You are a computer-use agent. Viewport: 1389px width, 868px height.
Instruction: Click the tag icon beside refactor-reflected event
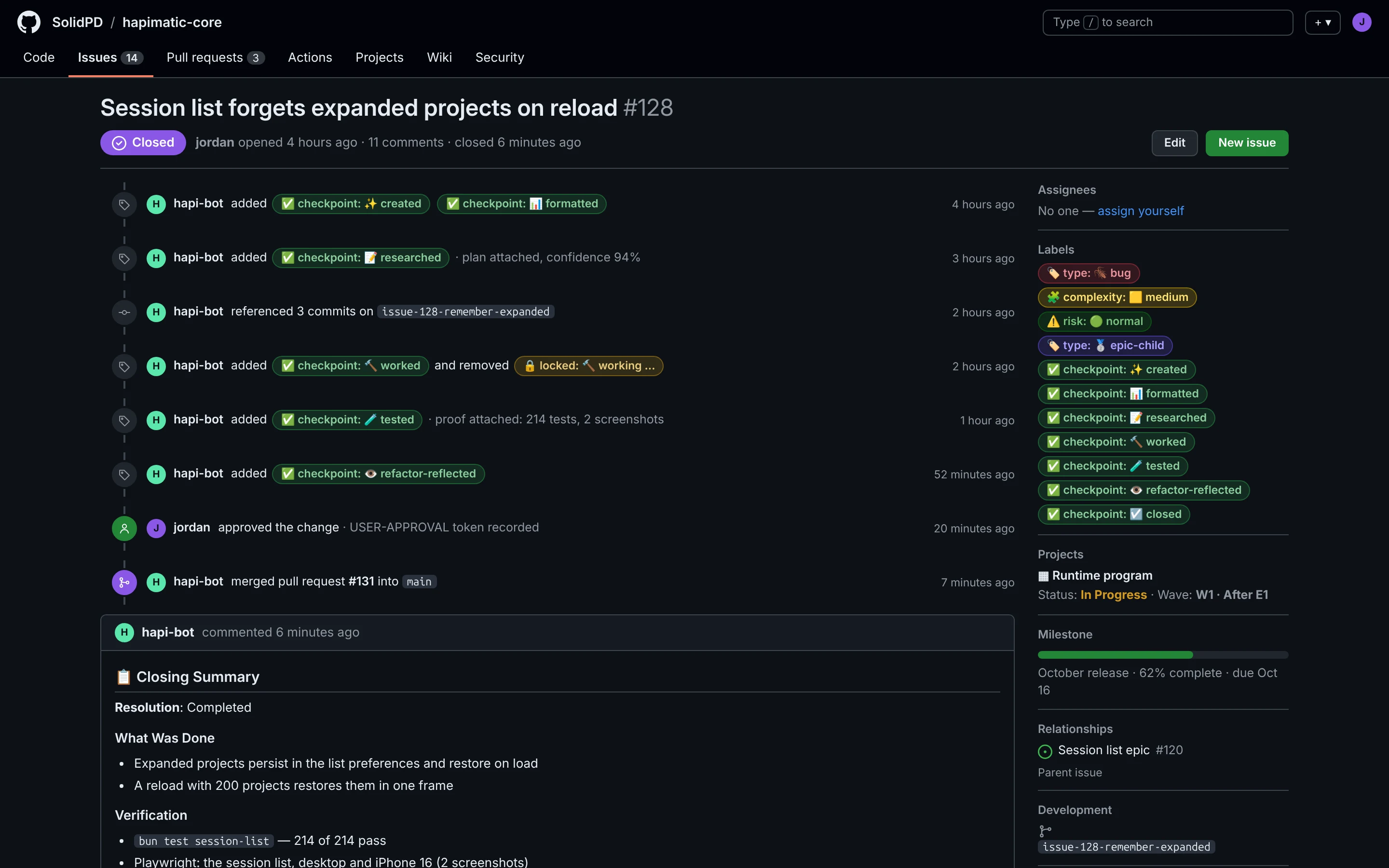coord(124,474)
